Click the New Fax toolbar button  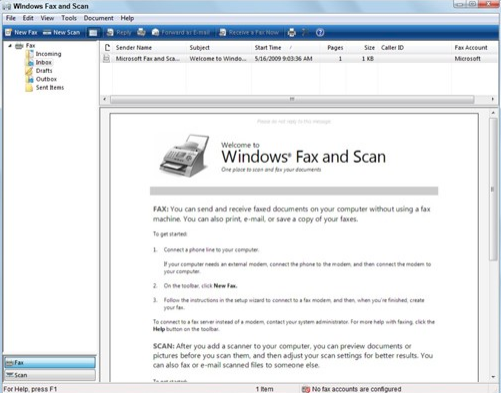click(x=21, y=32)
